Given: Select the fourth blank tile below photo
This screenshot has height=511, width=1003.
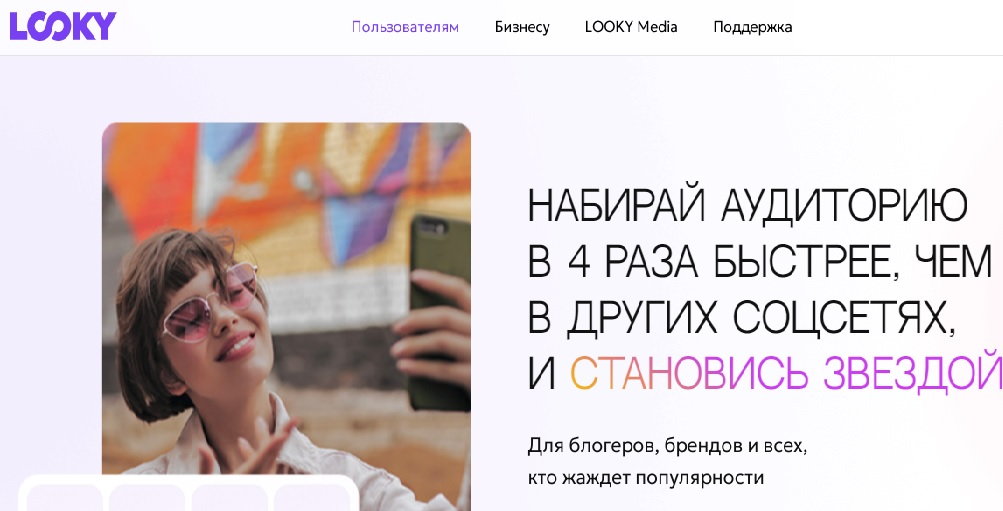Looking at the screenshot, I should coord(312,498).
